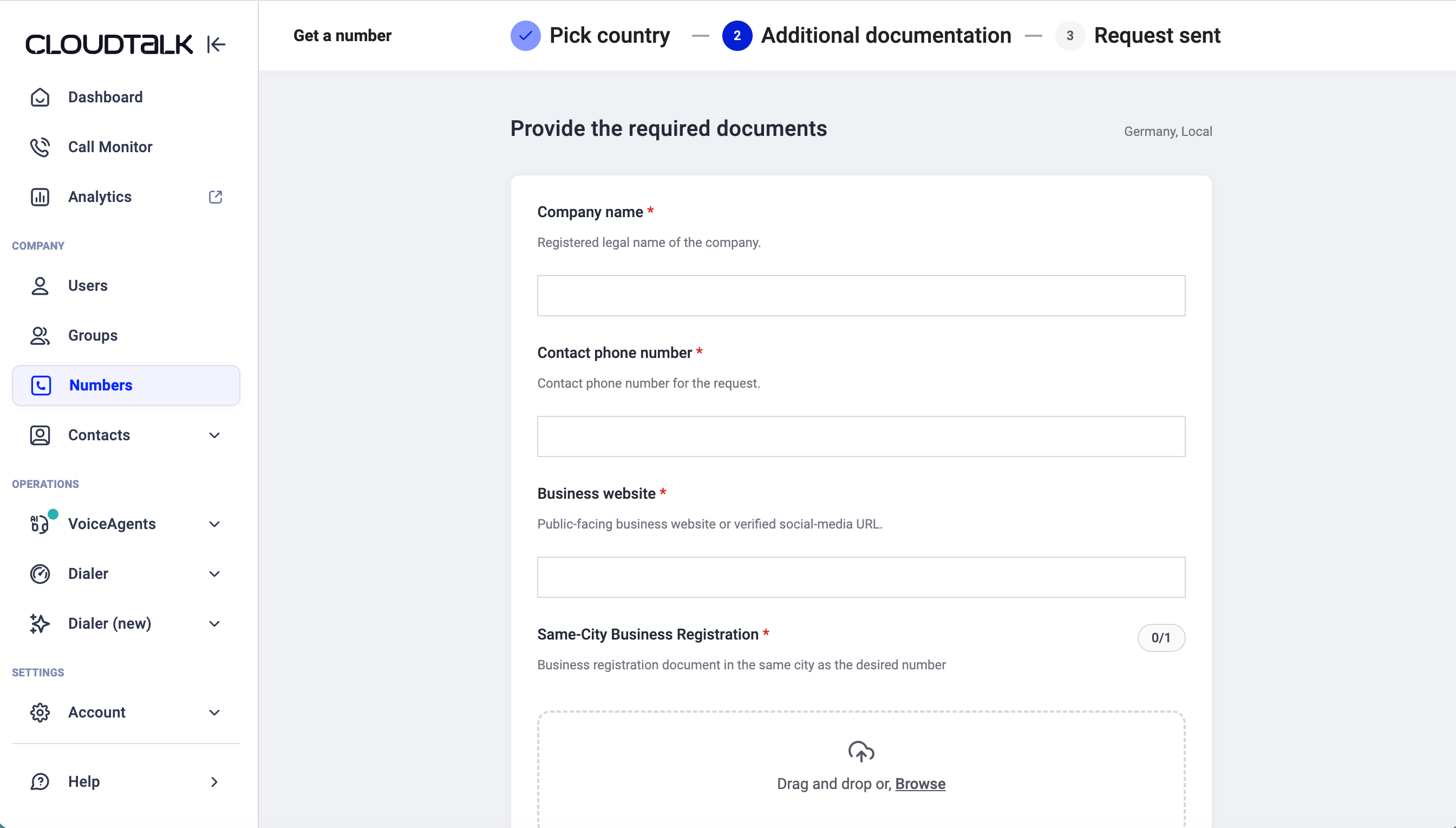This screenshot has width=1456, height=828.
Task: Expand the Account settings chevron
Action: pyautogui.click(x=214, y=713)
